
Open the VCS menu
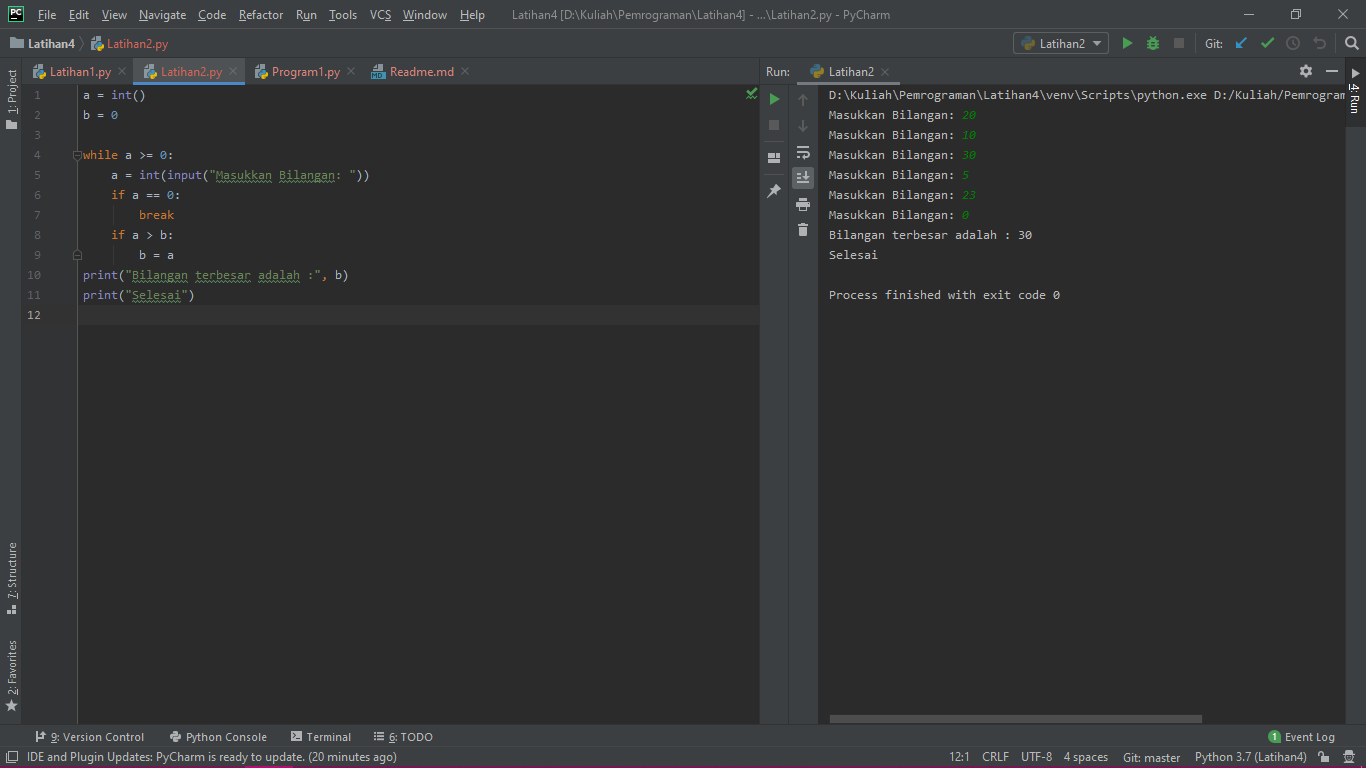pyautogui.click(x=381, y=15)
